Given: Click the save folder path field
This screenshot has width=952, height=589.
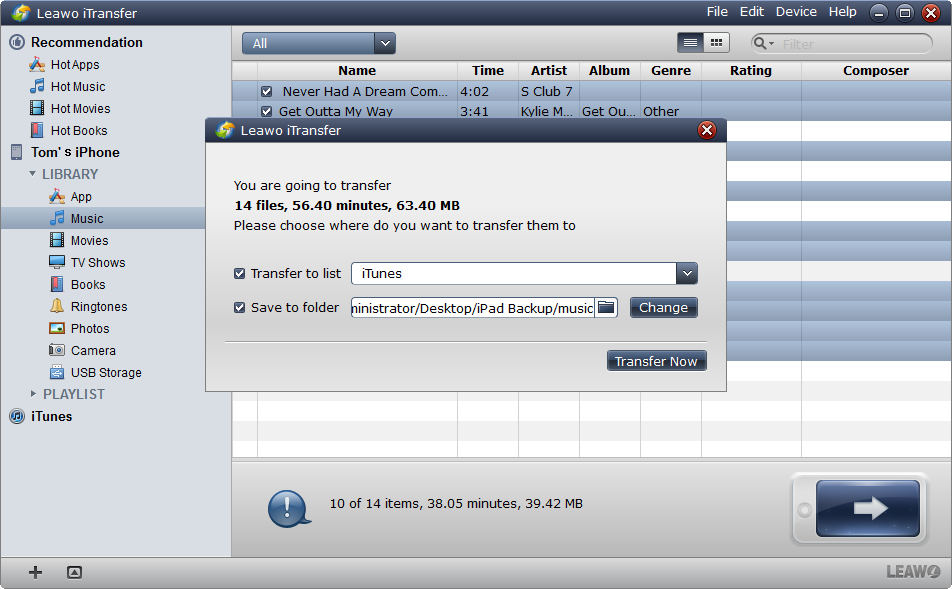Looking at the screenshot, I should pyautogui.click(x=472, y=307).
